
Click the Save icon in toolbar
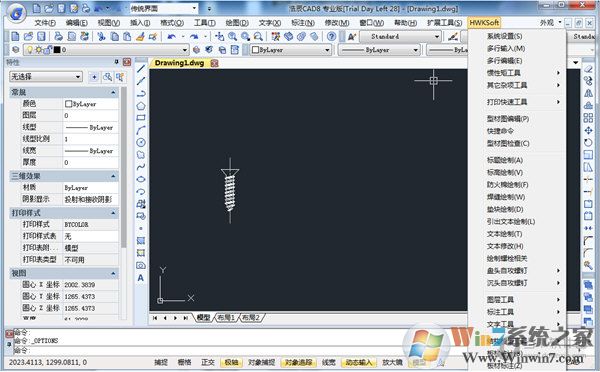click(41, 36)
